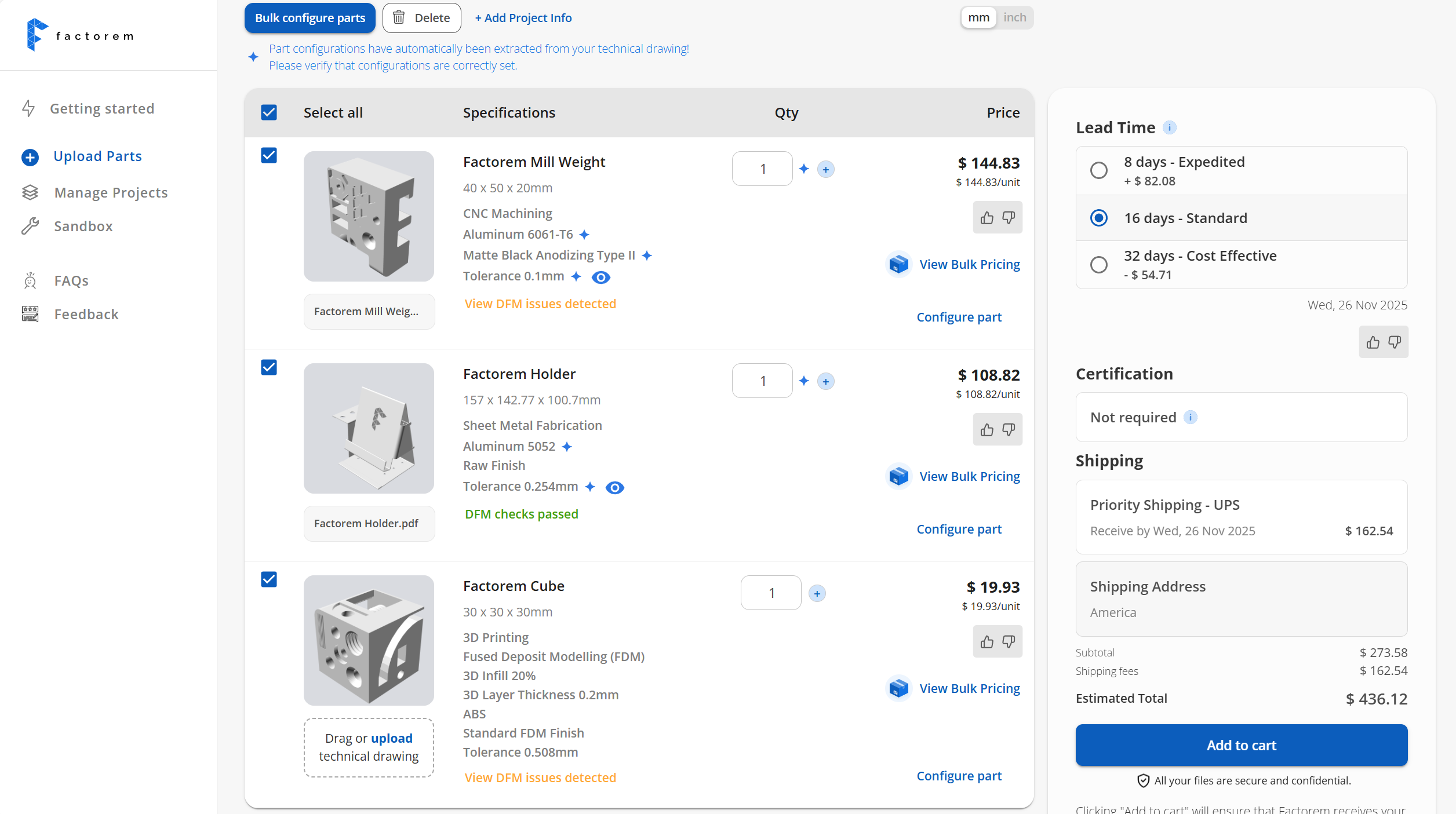Click the eye icon beside Tolerance 0.1mm
The image size is (1456, 814).
(x=600, y=277)
